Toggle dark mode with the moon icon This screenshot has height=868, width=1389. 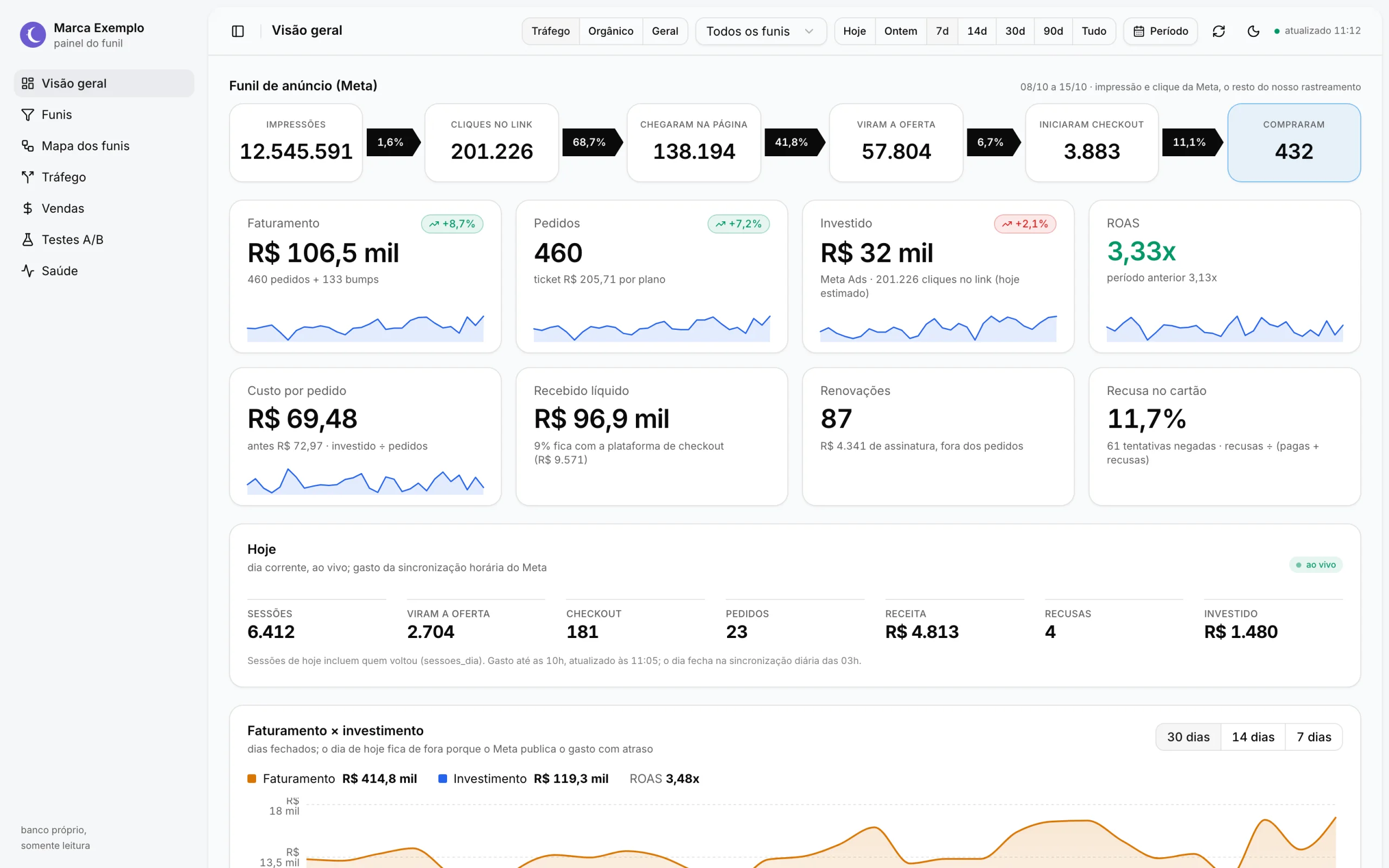tap(1253, 31)
